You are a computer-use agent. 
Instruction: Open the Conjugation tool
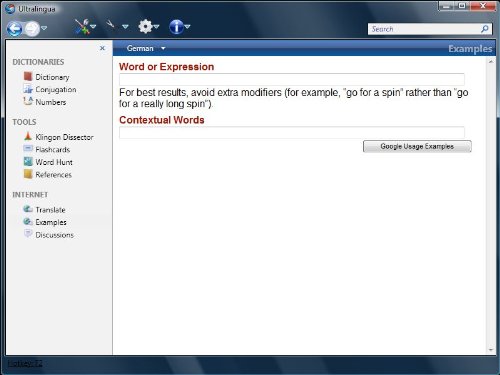click(56, 90)
